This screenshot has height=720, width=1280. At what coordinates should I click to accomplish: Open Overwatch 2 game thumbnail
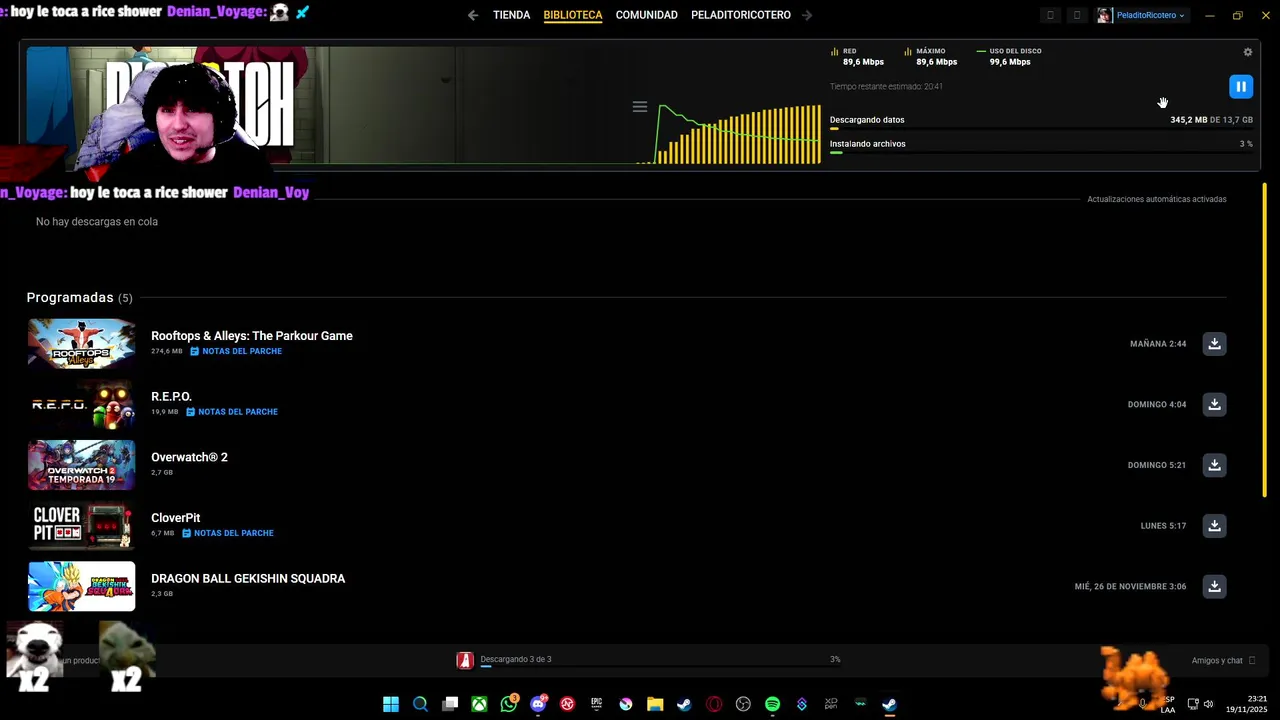tap(81, 465)
